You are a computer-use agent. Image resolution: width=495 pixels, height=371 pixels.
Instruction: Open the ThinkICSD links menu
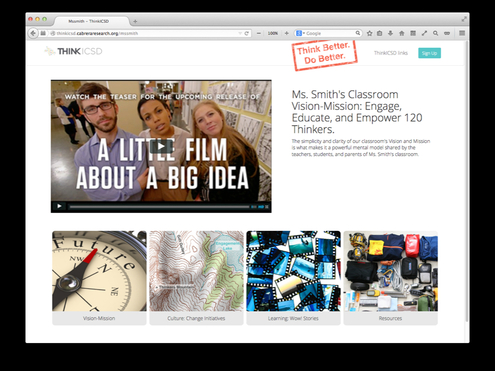pyautogui.click(x=391, y=53)
